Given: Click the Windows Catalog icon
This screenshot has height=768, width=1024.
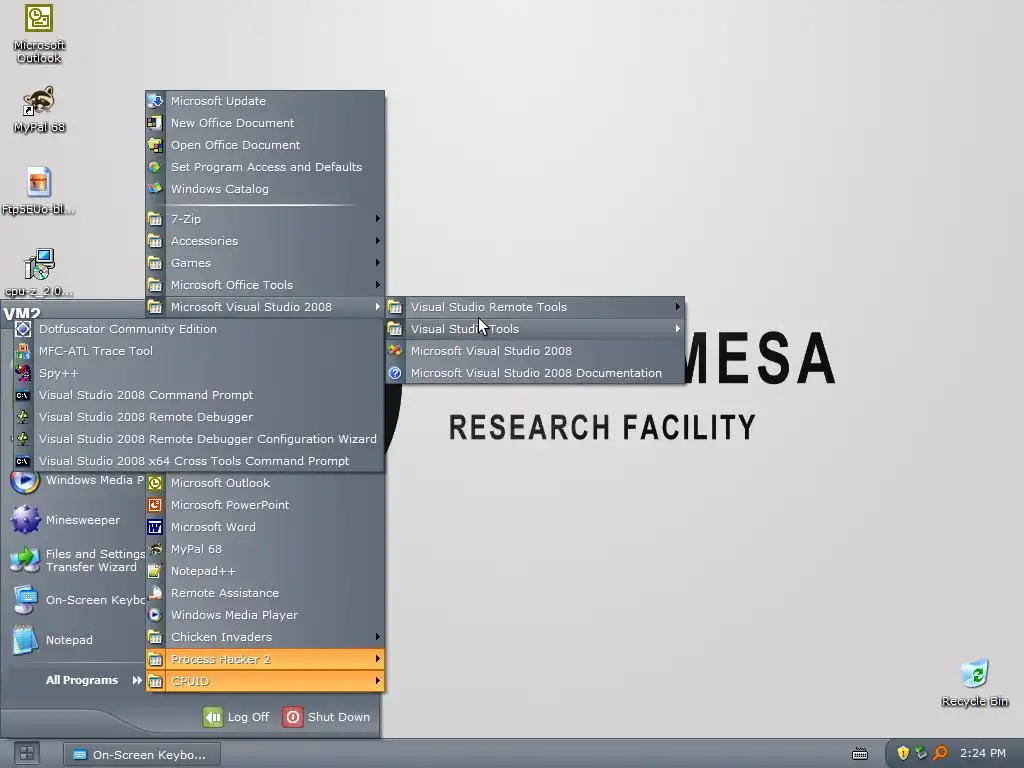Looking at the screenshot, I should pos(155,189).
